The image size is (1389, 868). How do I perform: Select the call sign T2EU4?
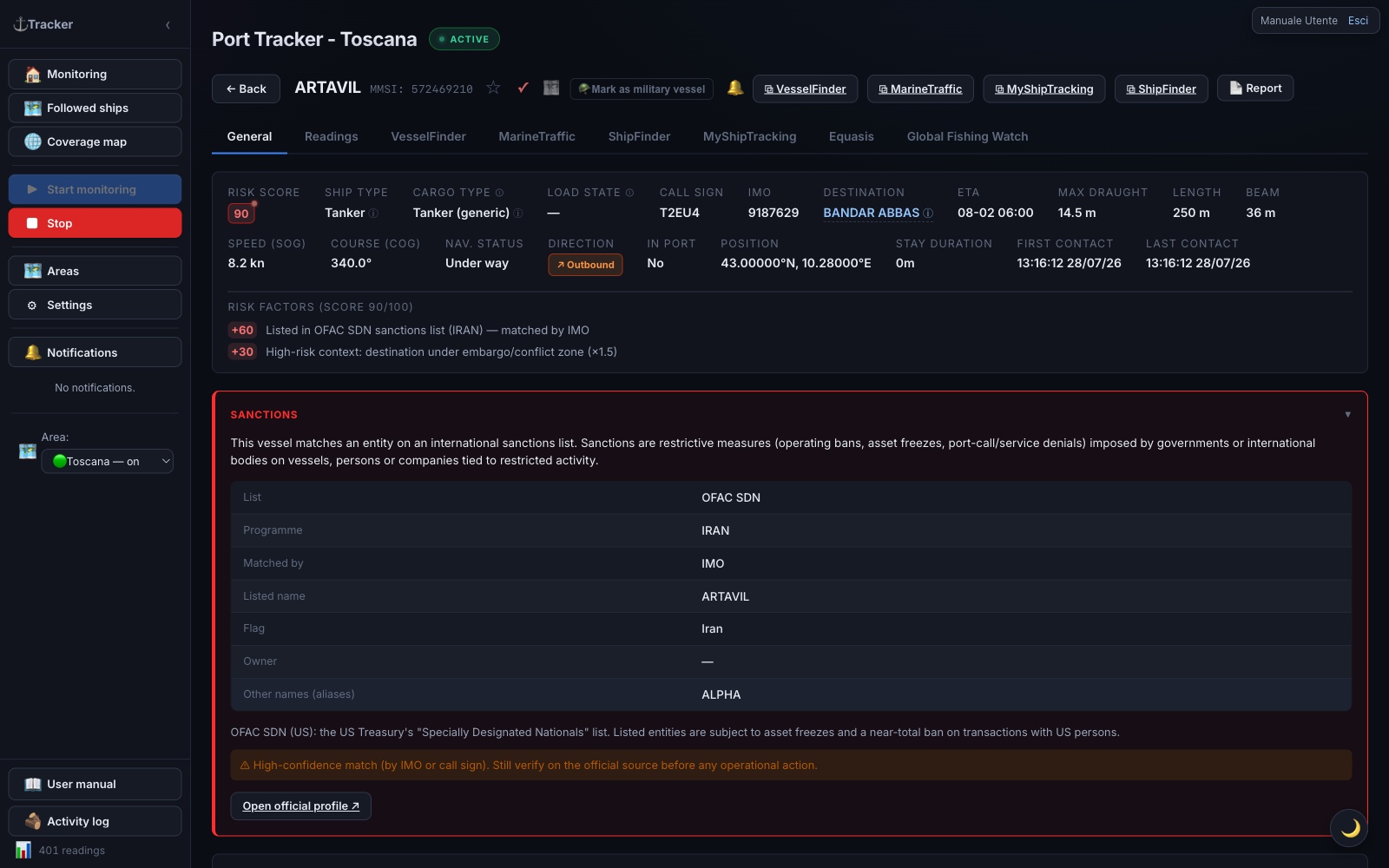[680, 213]
